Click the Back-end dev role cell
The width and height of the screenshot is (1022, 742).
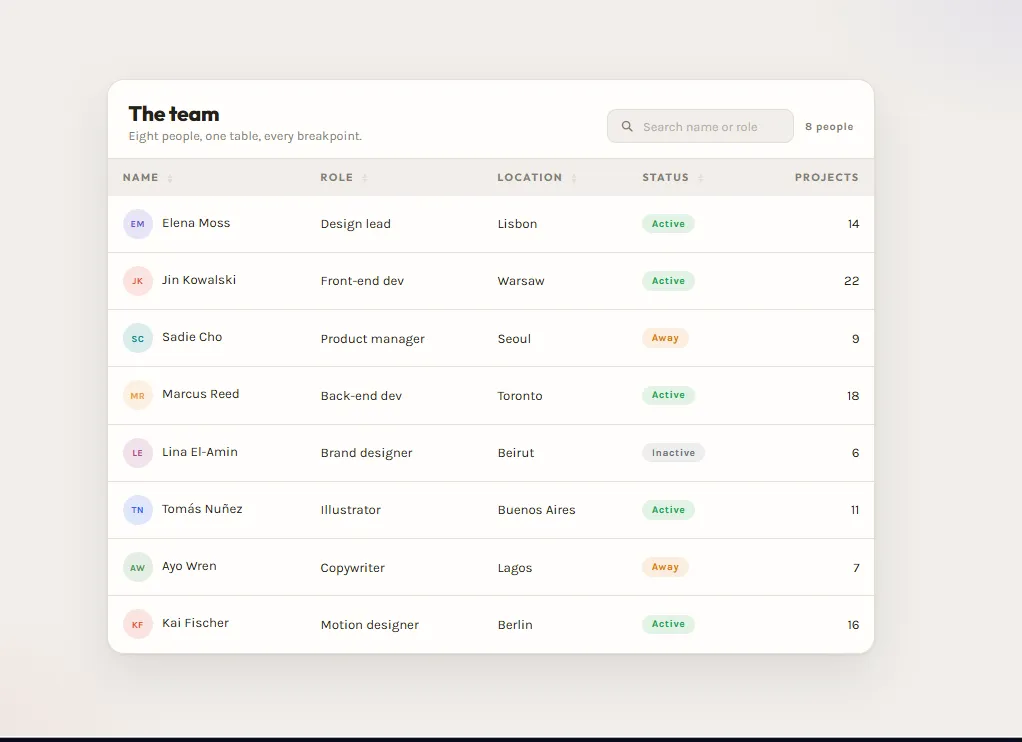pos(361,396)
